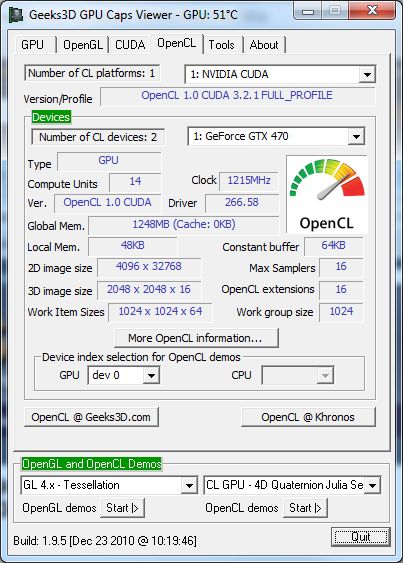
Task: Select the OpenCL tab
Action: pyautogui.click(x=177, y=43)
